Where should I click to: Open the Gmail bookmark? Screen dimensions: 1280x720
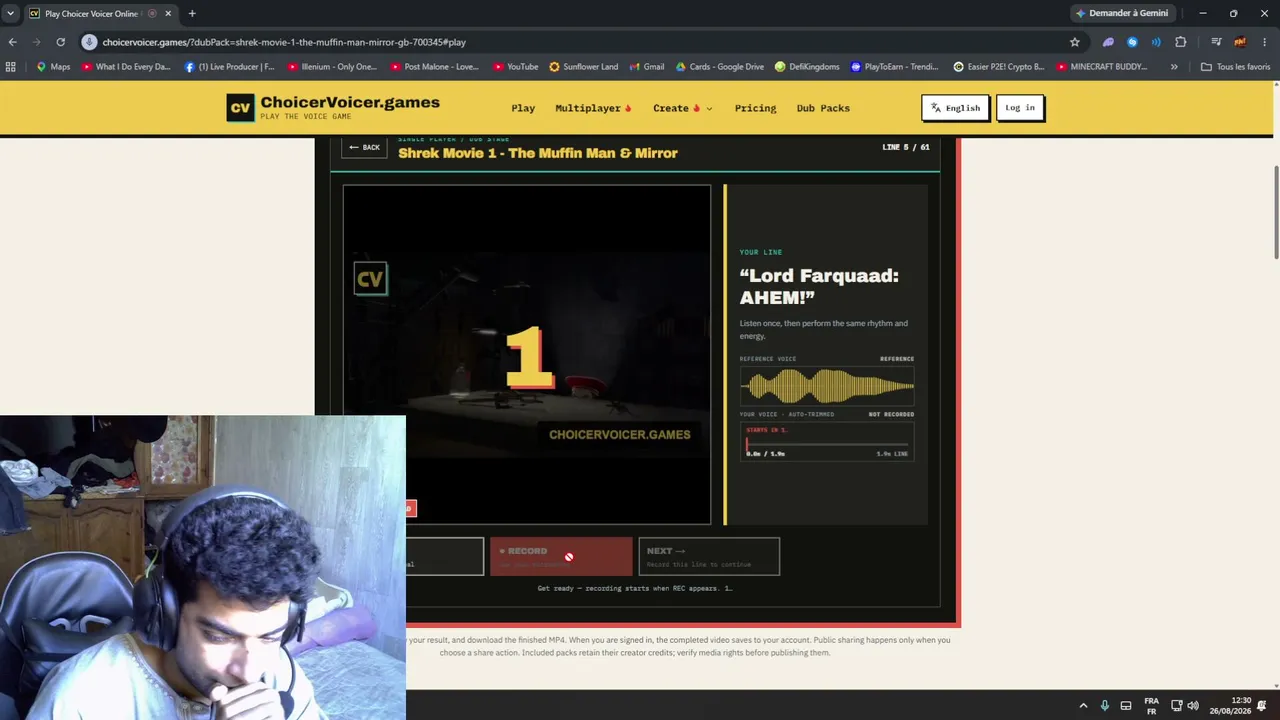point(647,67)
